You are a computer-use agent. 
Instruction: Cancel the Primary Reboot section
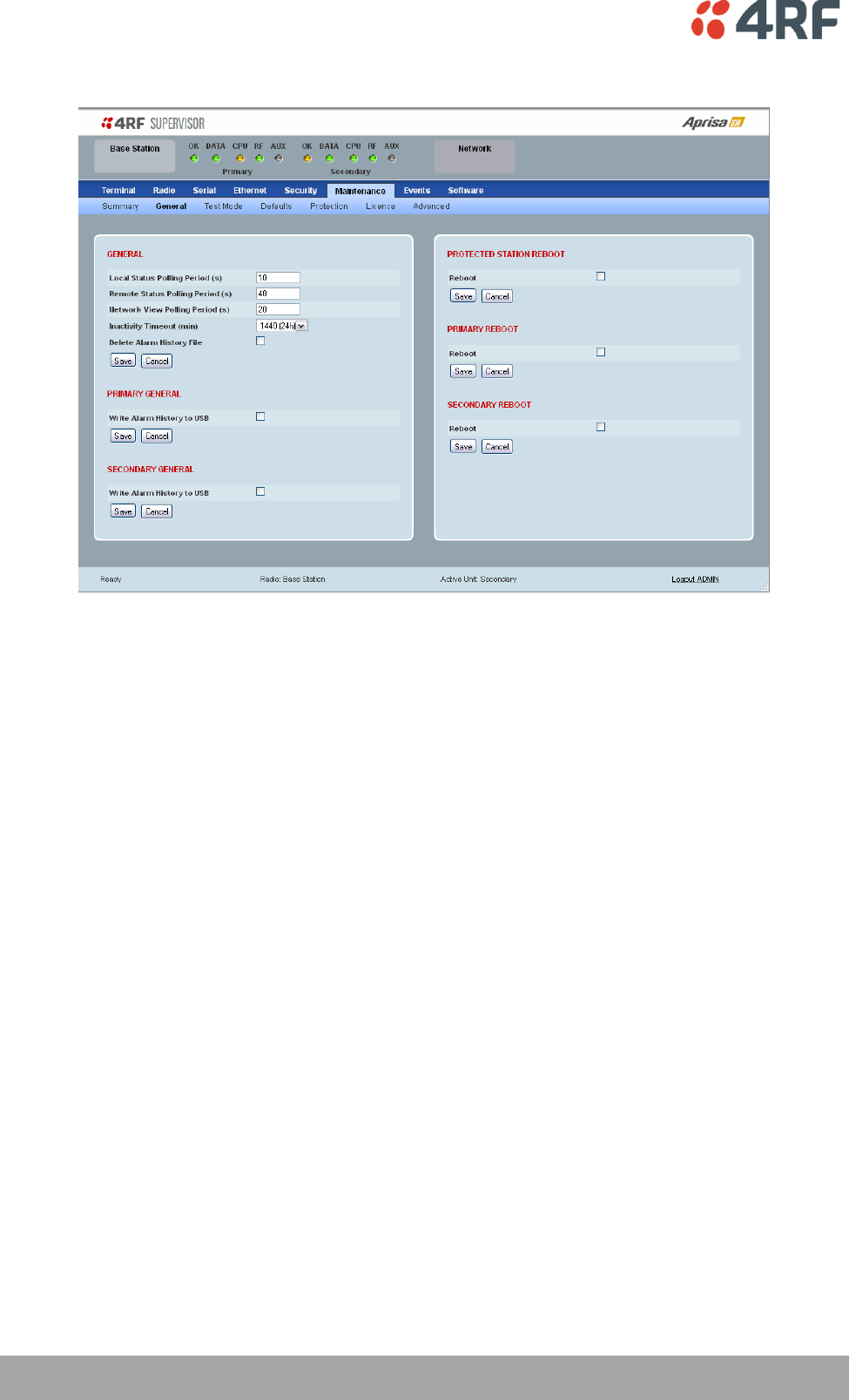point(497,371)
